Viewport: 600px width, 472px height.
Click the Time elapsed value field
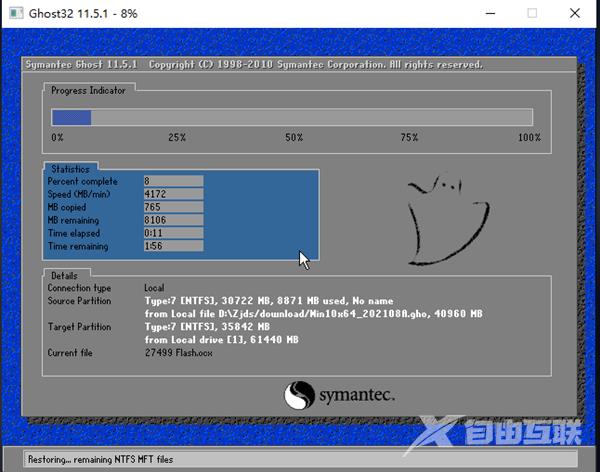click(172, 233)
